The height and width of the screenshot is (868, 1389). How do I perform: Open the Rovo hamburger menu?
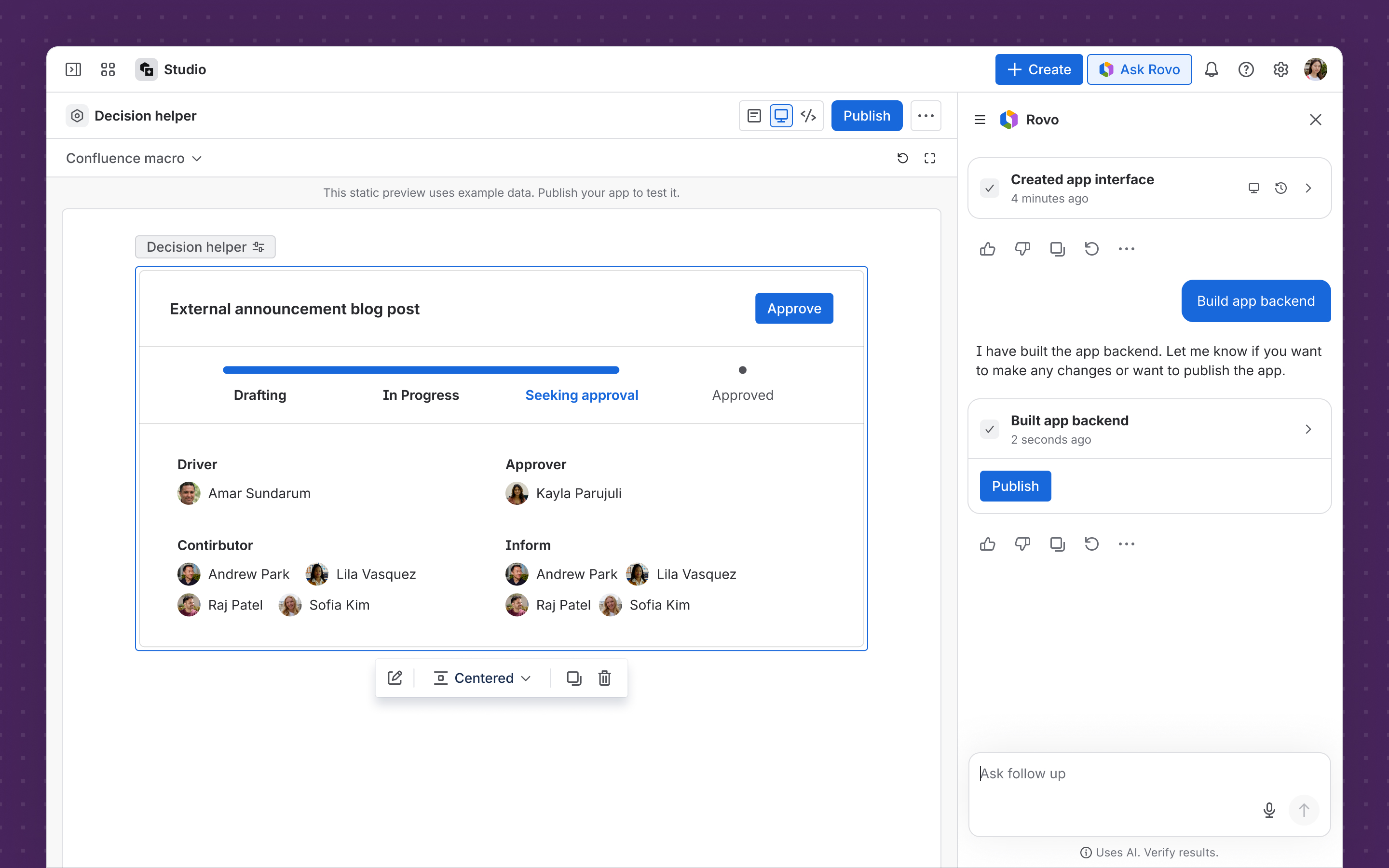click(x=980, y=120)
